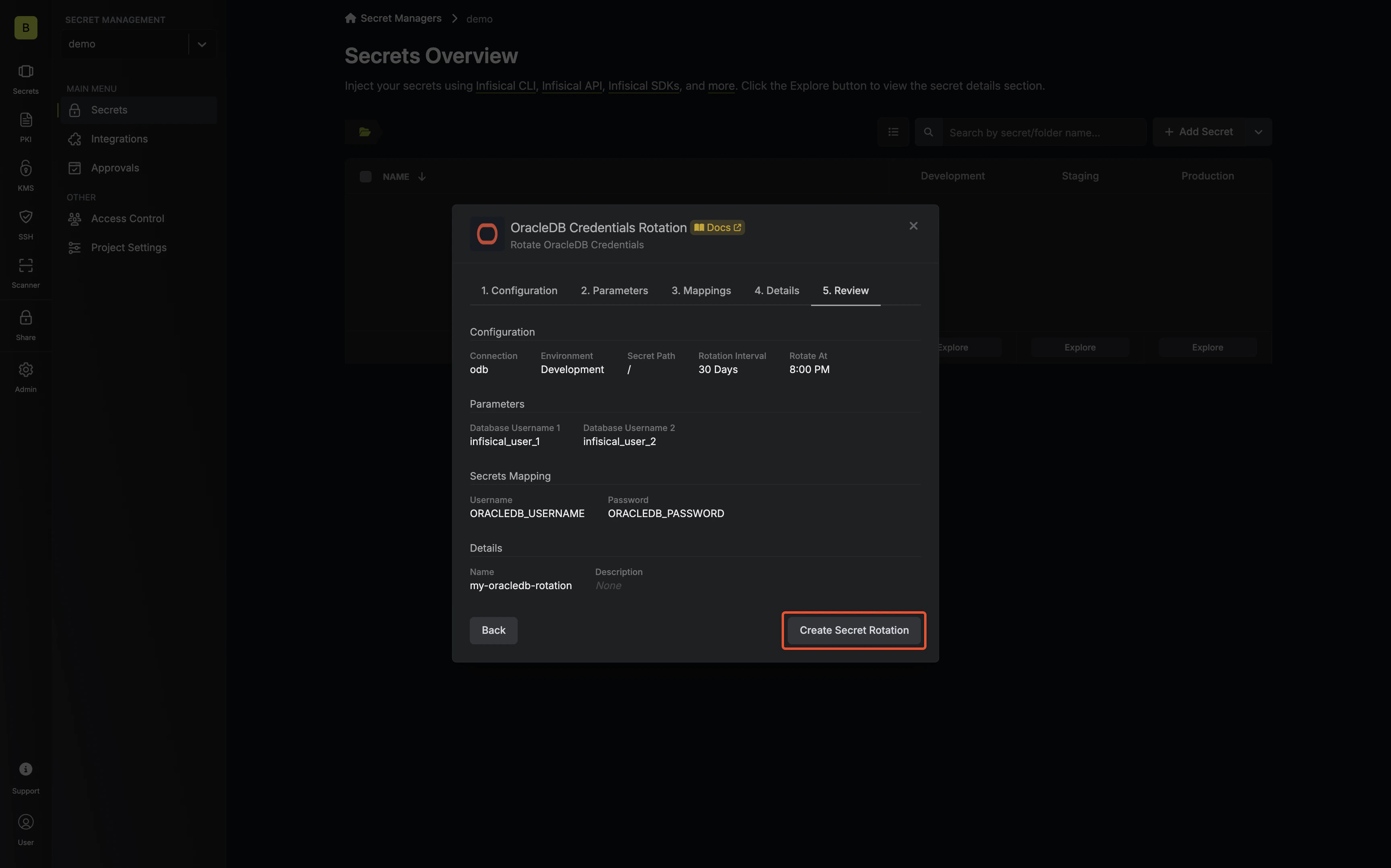Image resolution: width=1391 pixels, height=868 pixels.
Task: Open the Infisical SDKs link
Action: tap(644, 86)
